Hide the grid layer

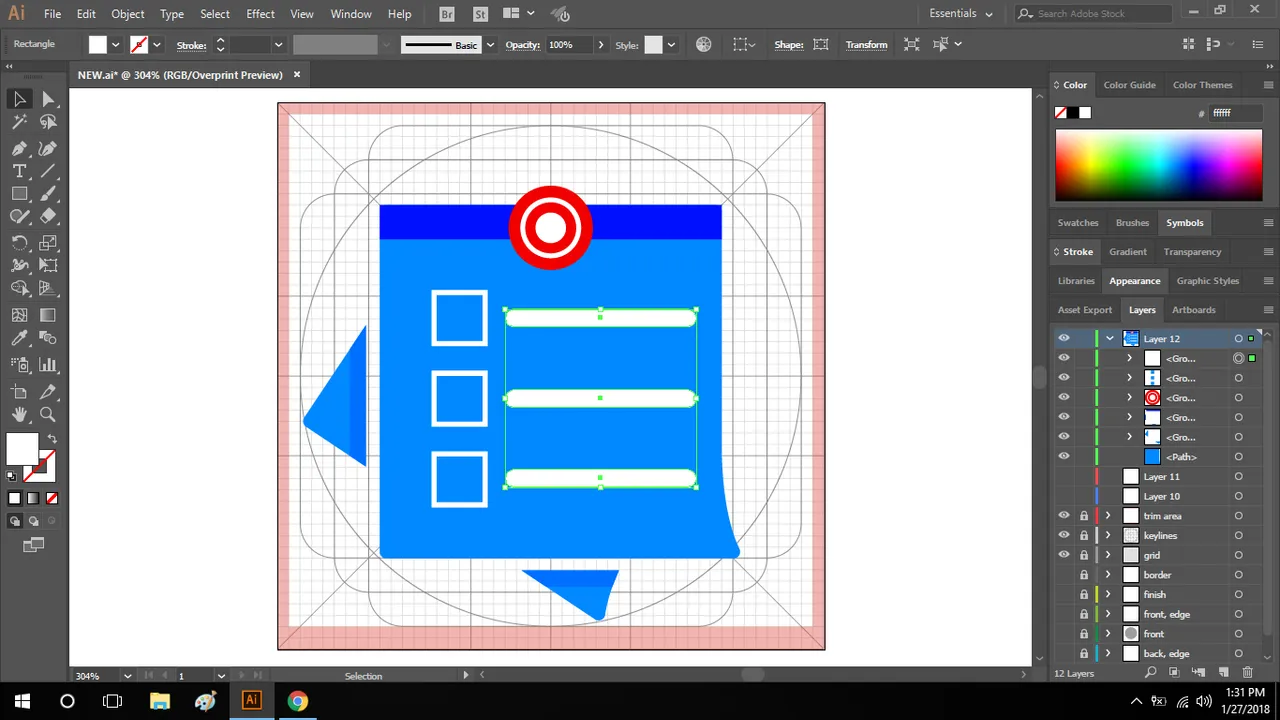tap(1064, 555)
